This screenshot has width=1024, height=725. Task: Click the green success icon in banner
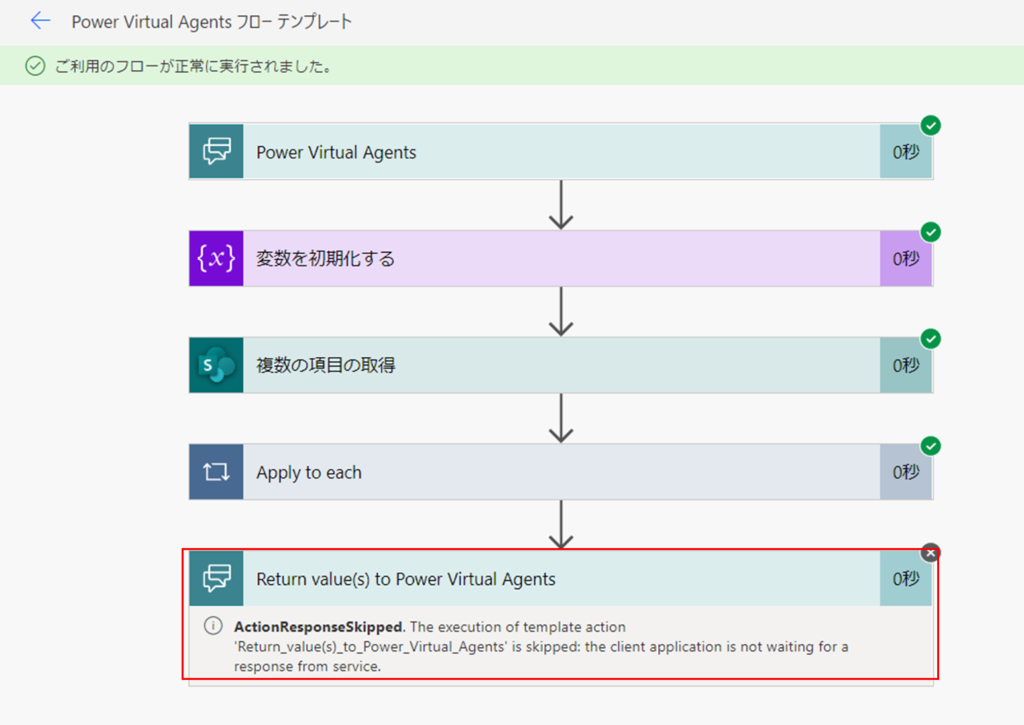click(35, 66)
